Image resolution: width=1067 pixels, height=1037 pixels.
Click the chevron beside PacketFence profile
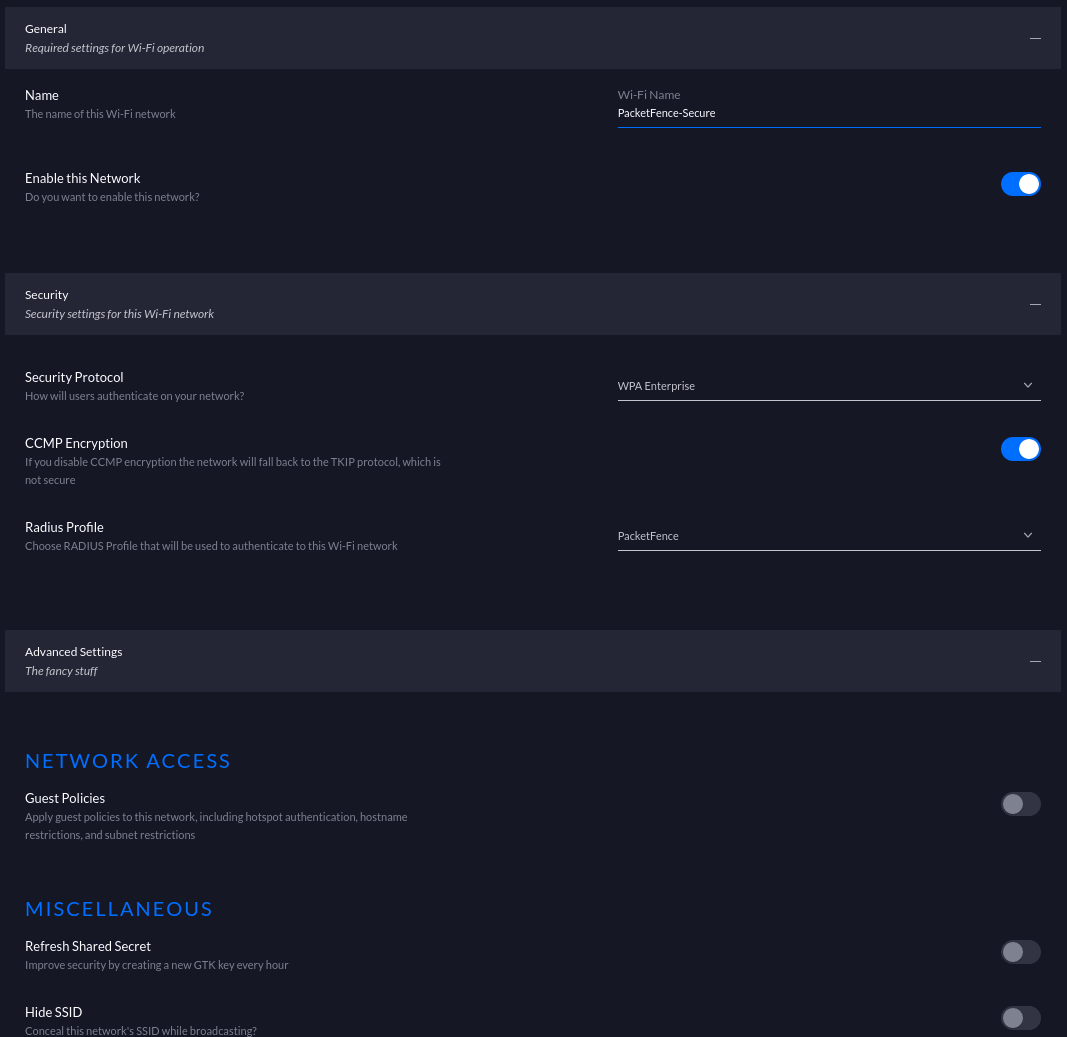click(x=1028, y=534)
